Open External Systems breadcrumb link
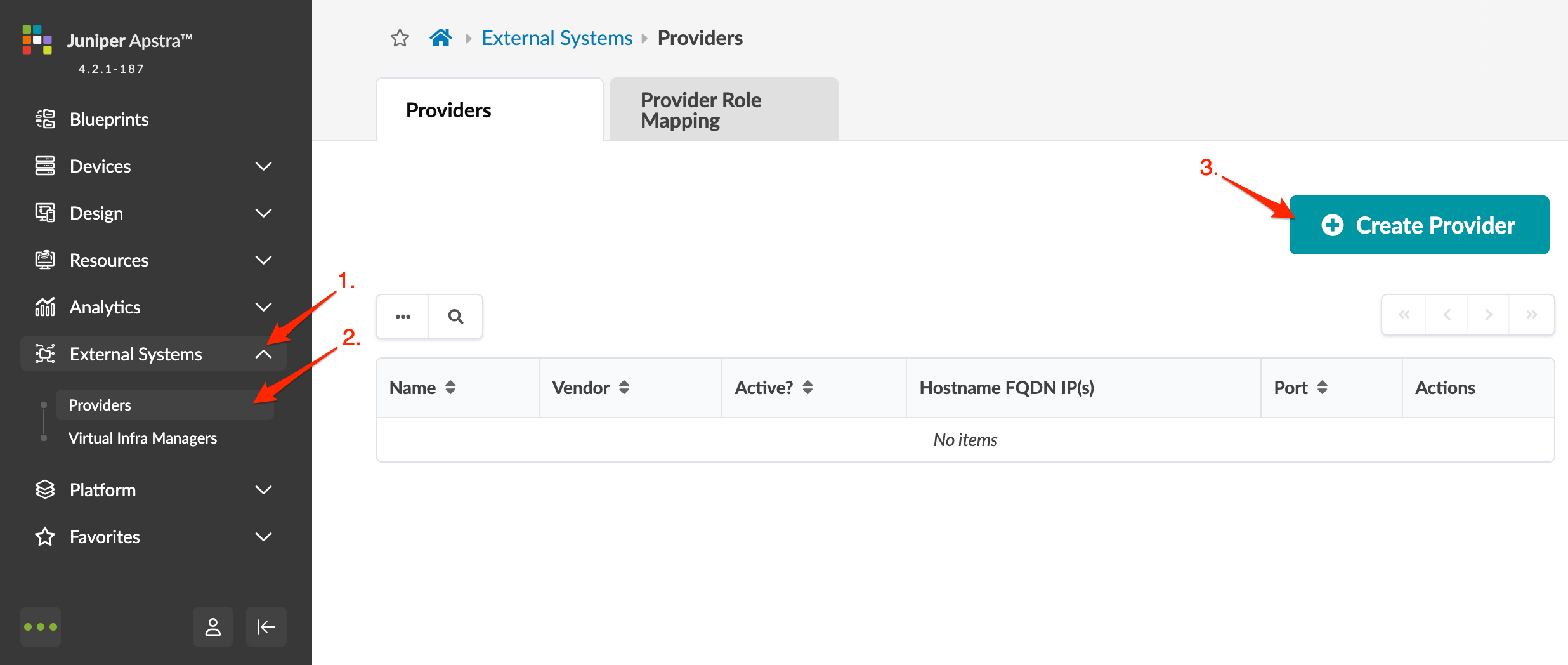Image resolution: width=1568 pixels, height=665 pixels. point(557,38)
